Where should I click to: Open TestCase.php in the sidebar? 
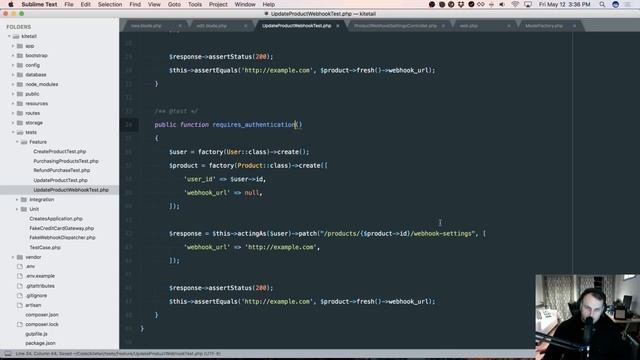tap(45, 247)
